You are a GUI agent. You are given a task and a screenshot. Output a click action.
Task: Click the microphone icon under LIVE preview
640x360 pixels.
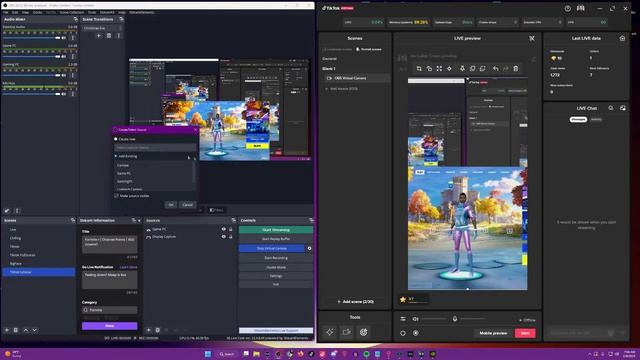click(x=455, y=319)
